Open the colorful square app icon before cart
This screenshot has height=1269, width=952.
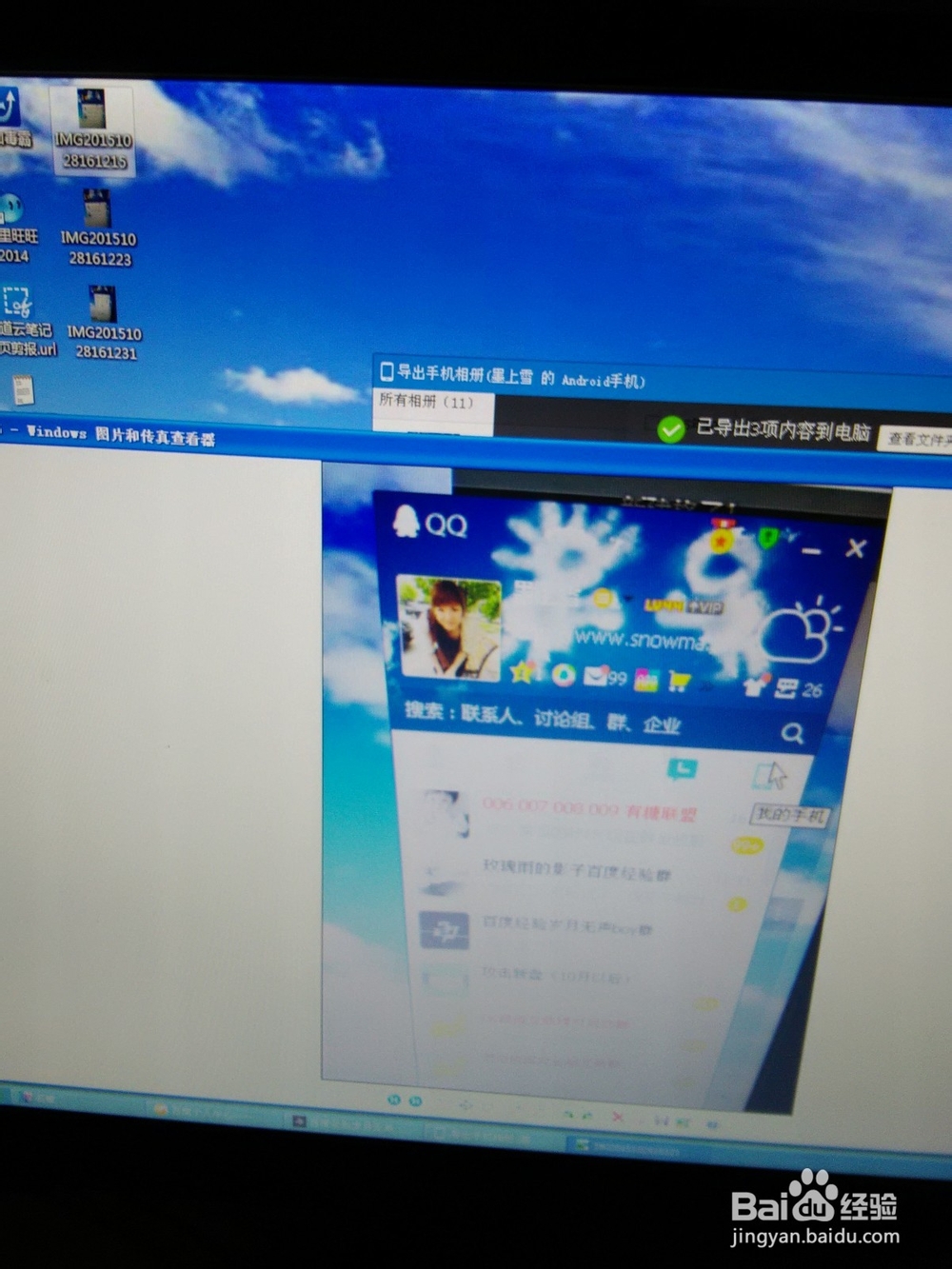coord(645,680)
